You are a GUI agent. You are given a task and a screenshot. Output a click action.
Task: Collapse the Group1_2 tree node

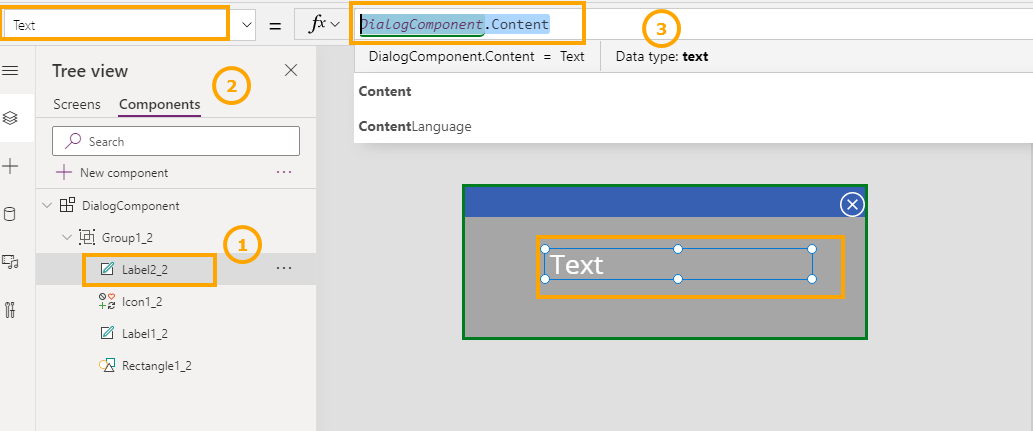(x=67, y=238)
